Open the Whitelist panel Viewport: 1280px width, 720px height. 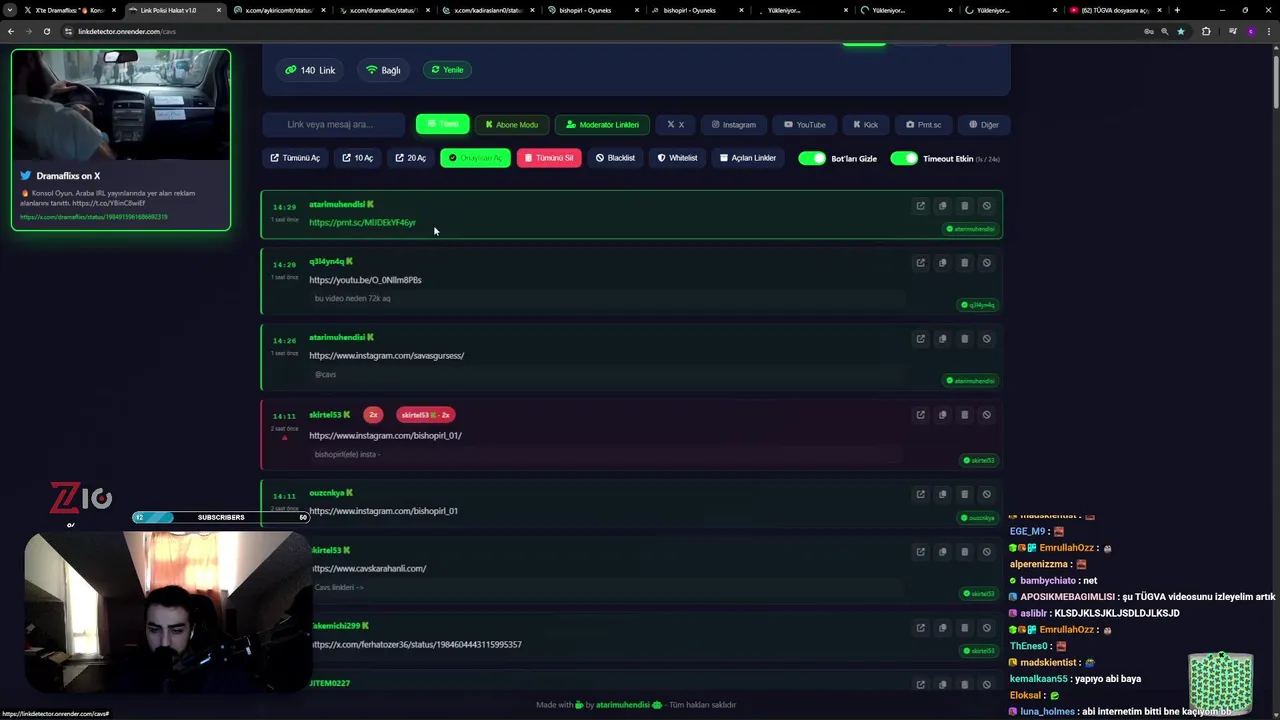[677, 158]
